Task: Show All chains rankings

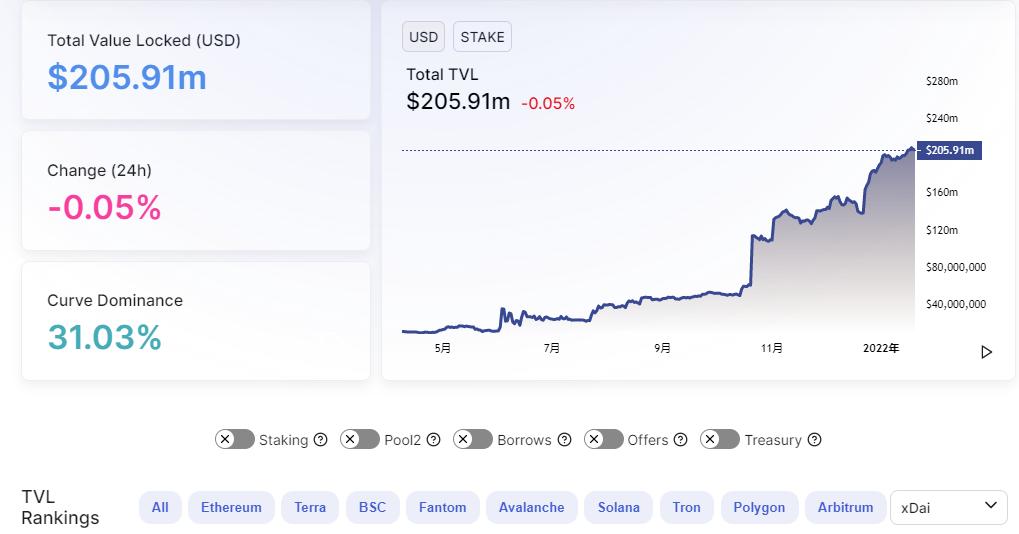Action: [160, 507]
